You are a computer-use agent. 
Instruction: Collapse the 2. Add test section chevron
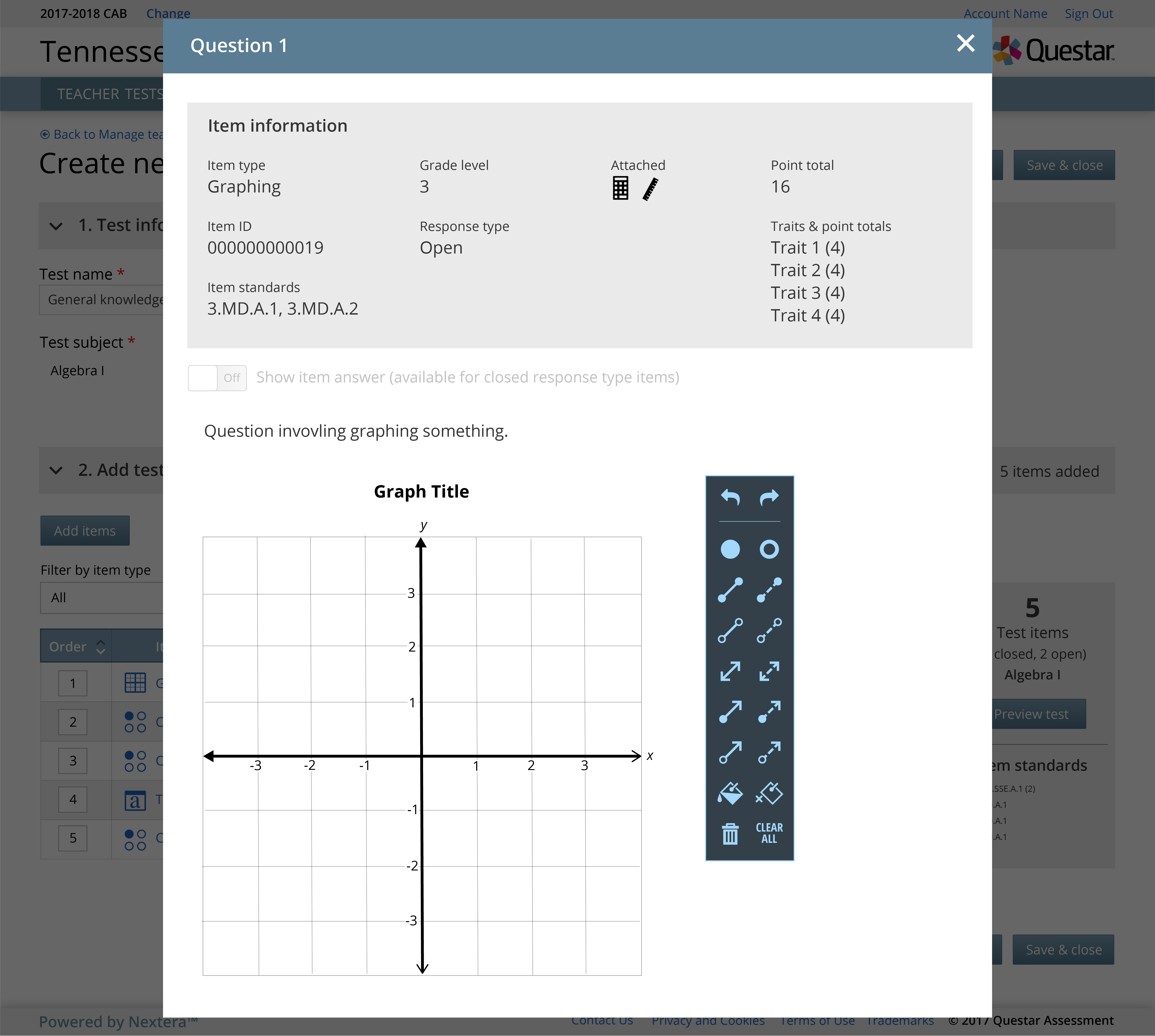point(56,470)
